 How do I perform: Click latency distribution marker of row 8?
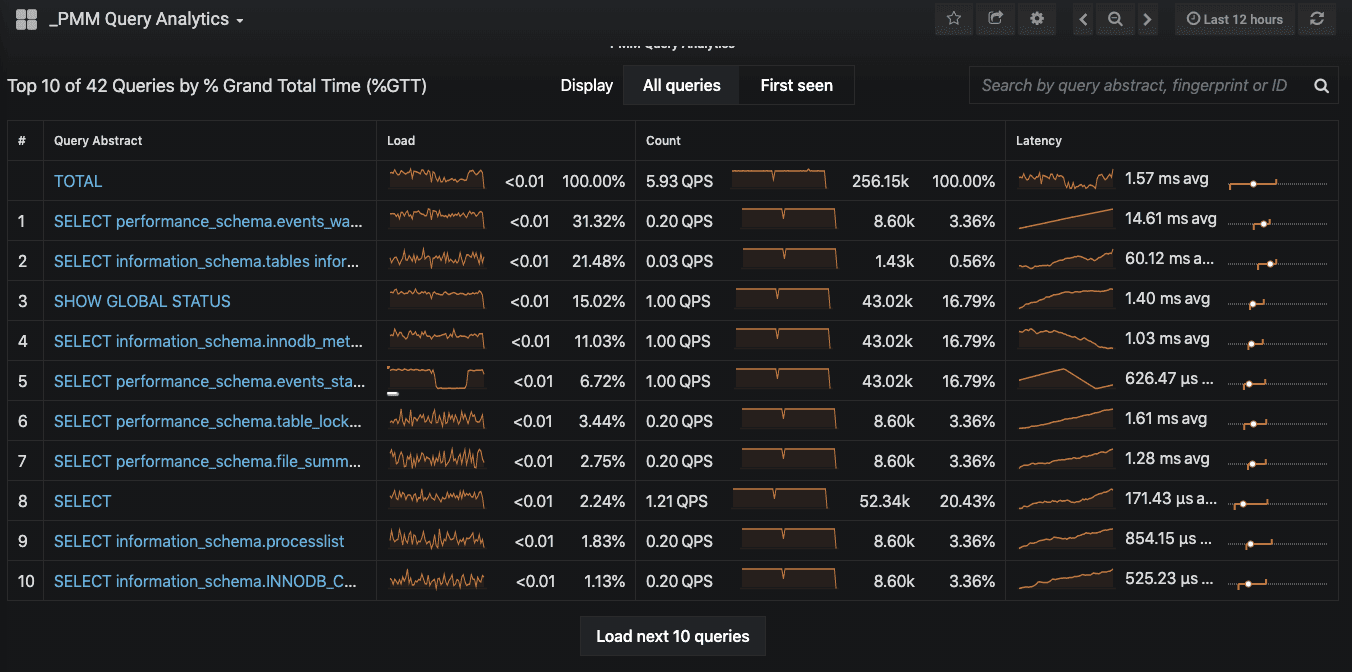(x=1242, y=504)
